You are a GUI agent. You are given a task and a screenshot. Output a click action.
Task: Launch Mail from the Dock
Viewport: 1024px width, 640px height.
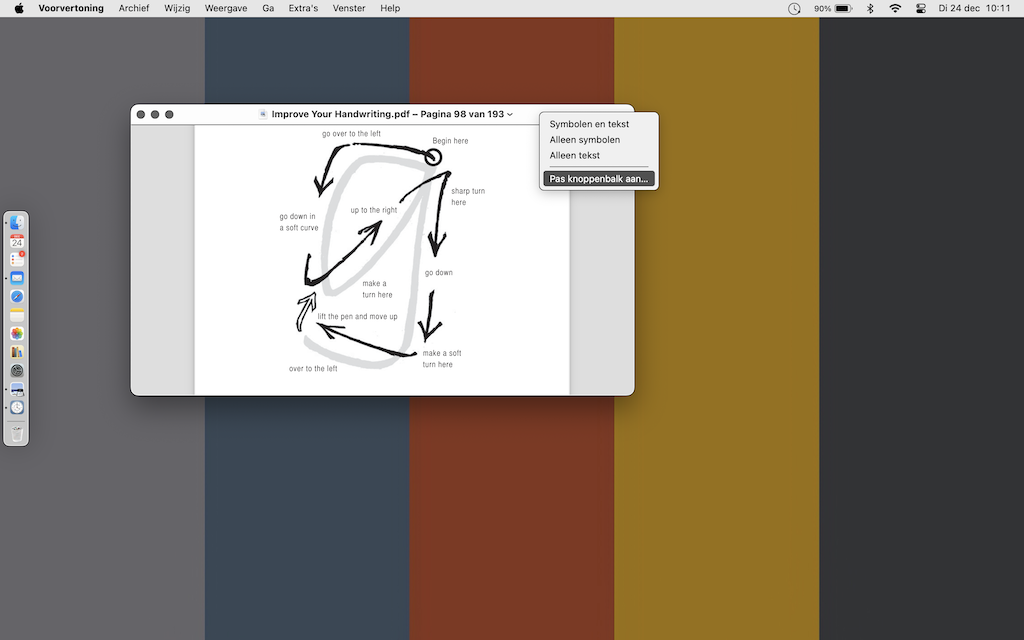(x=17, y=278)
